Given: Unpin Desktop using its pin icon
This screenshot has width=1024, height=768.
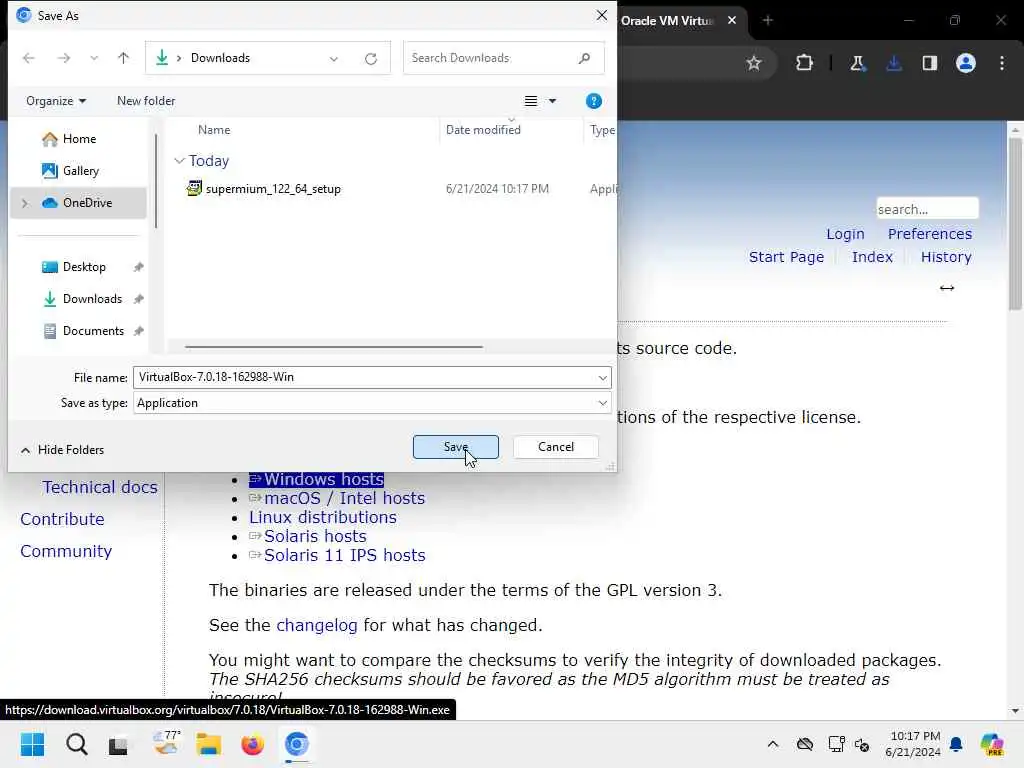Looking at the screenshot, I should [138, 267].
